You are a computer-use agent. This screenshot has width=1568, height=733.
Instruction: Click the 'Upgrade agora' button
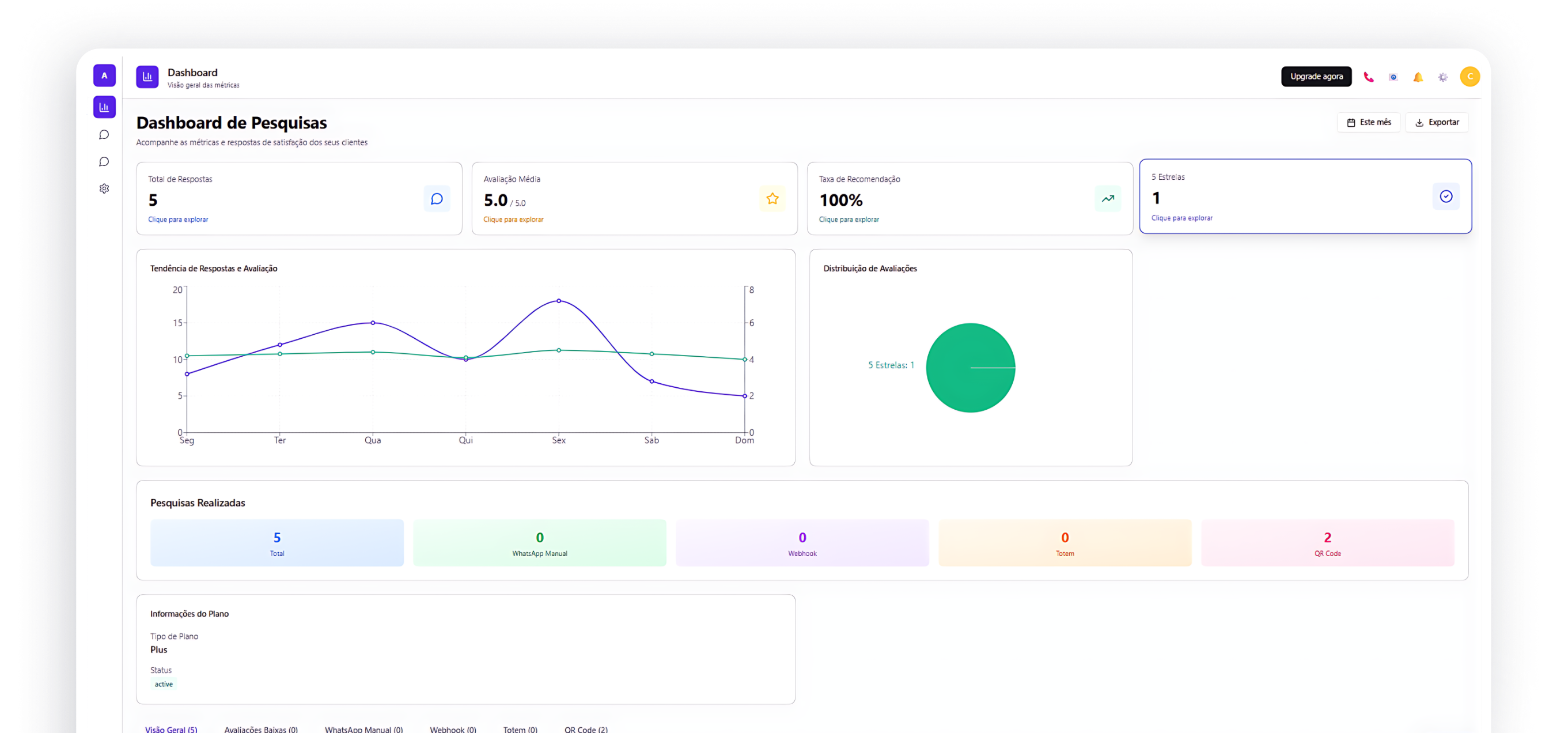coord(1316,77)
